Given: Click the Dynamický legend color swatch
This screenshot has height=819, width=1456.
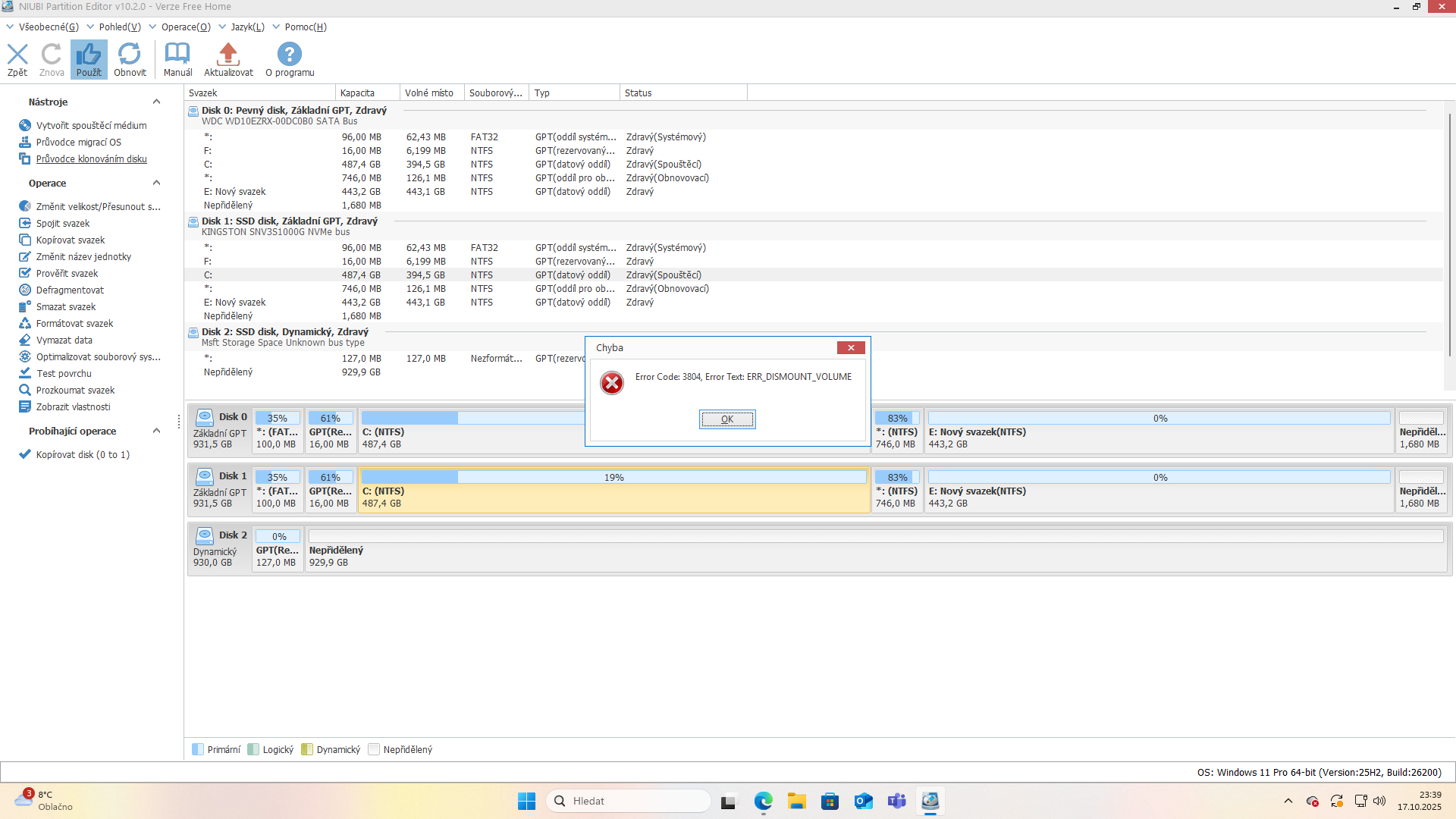Looking at the screenshot, I should (307, 750).
